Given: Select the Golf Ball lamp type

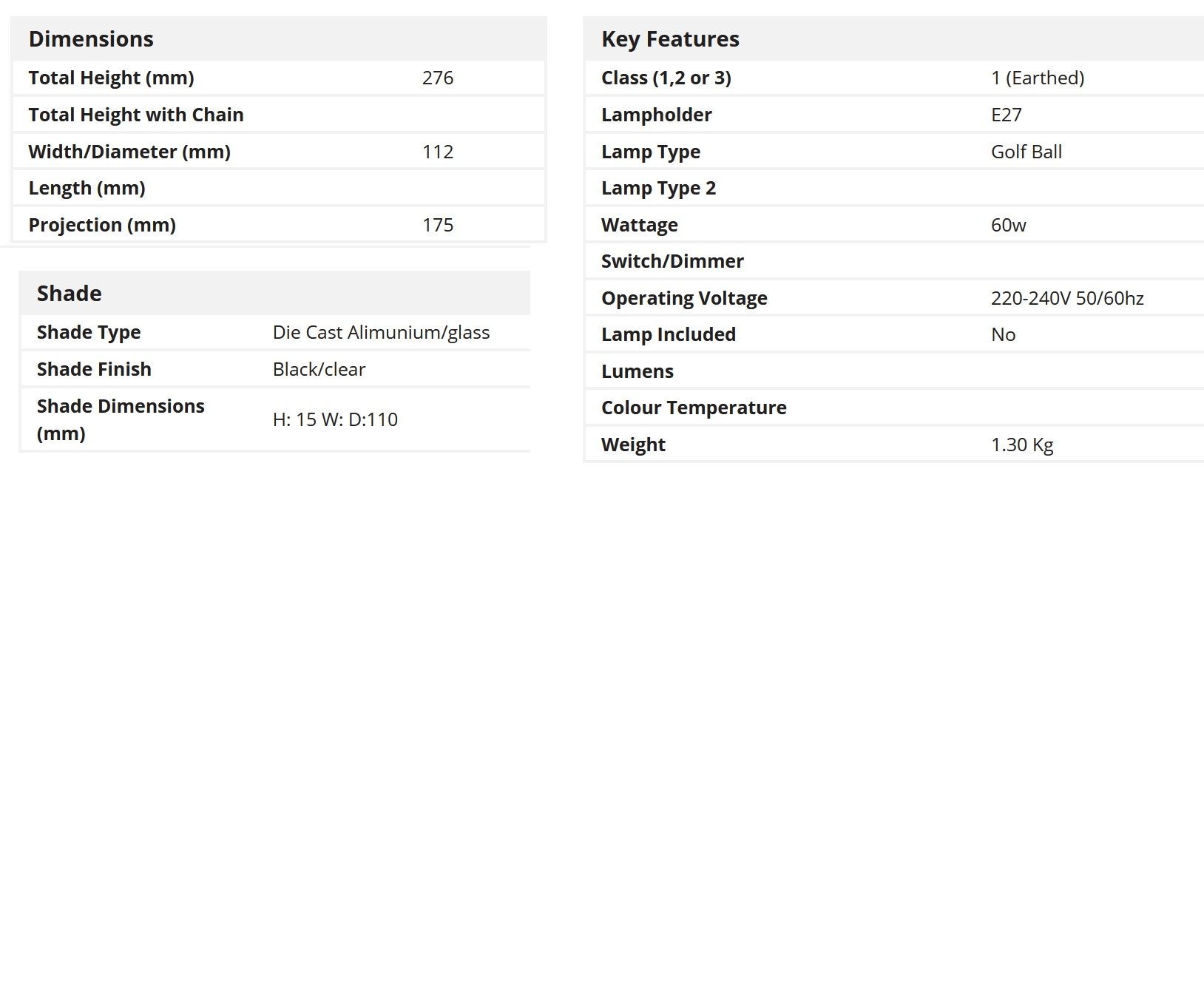Looking at the screenshot, I should click(1027, 152).
